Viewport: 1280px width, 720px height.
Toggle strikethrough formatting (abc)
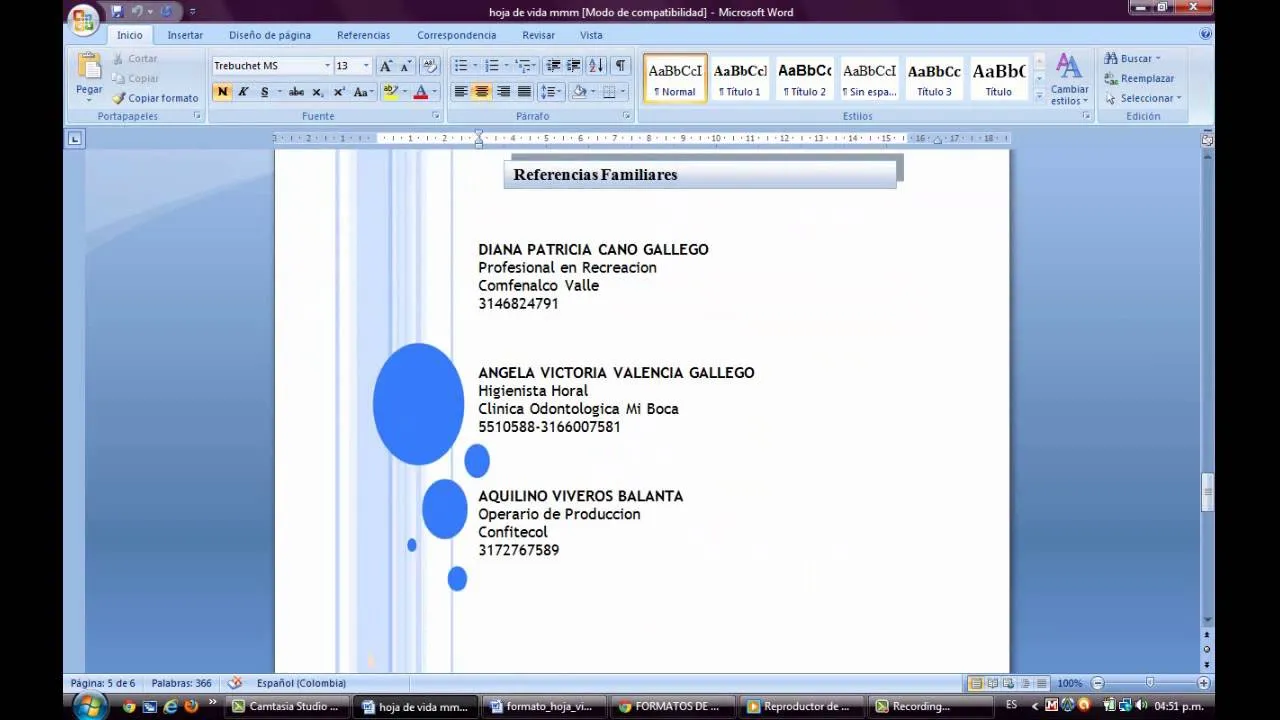[x=296, y=92]
